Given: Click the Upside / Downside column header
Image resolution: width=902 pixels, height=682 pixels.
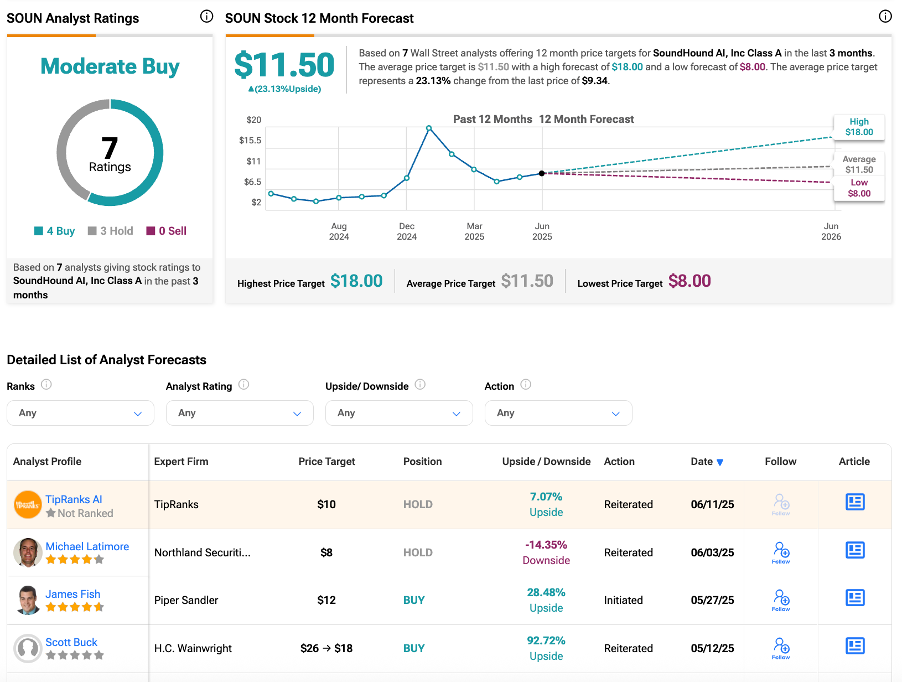Looking at the screenshot, I should [x=546, y=461].
